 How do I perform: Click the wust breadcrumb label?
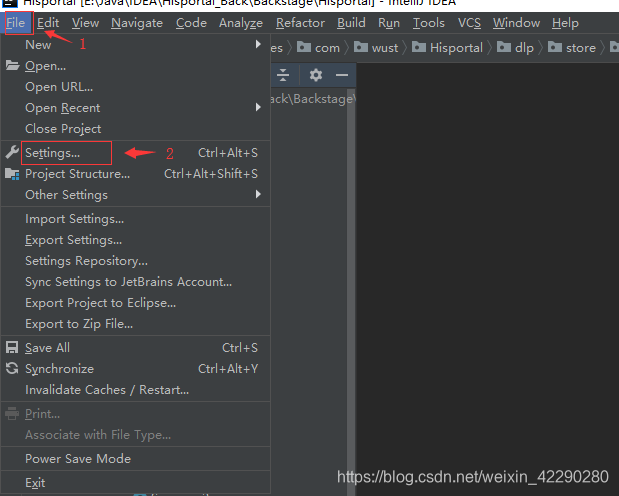(385, 48)
